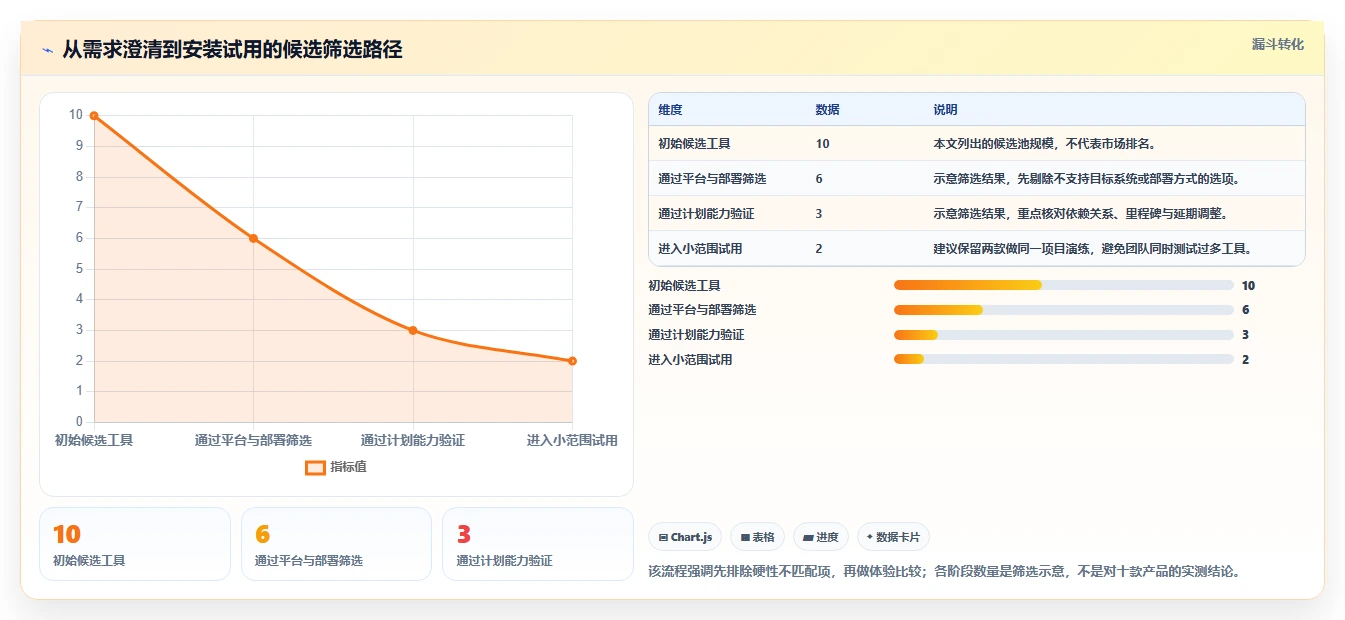The image size is (1345, 620).
Task: Open the data card showing 3 通过计划能力验证
Action: click(x=538, y=544)
